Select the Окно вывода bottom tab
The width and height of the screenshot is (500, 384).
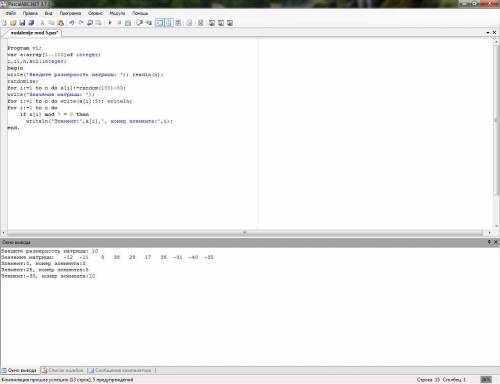pyautogui.click(x=19, y=370)
